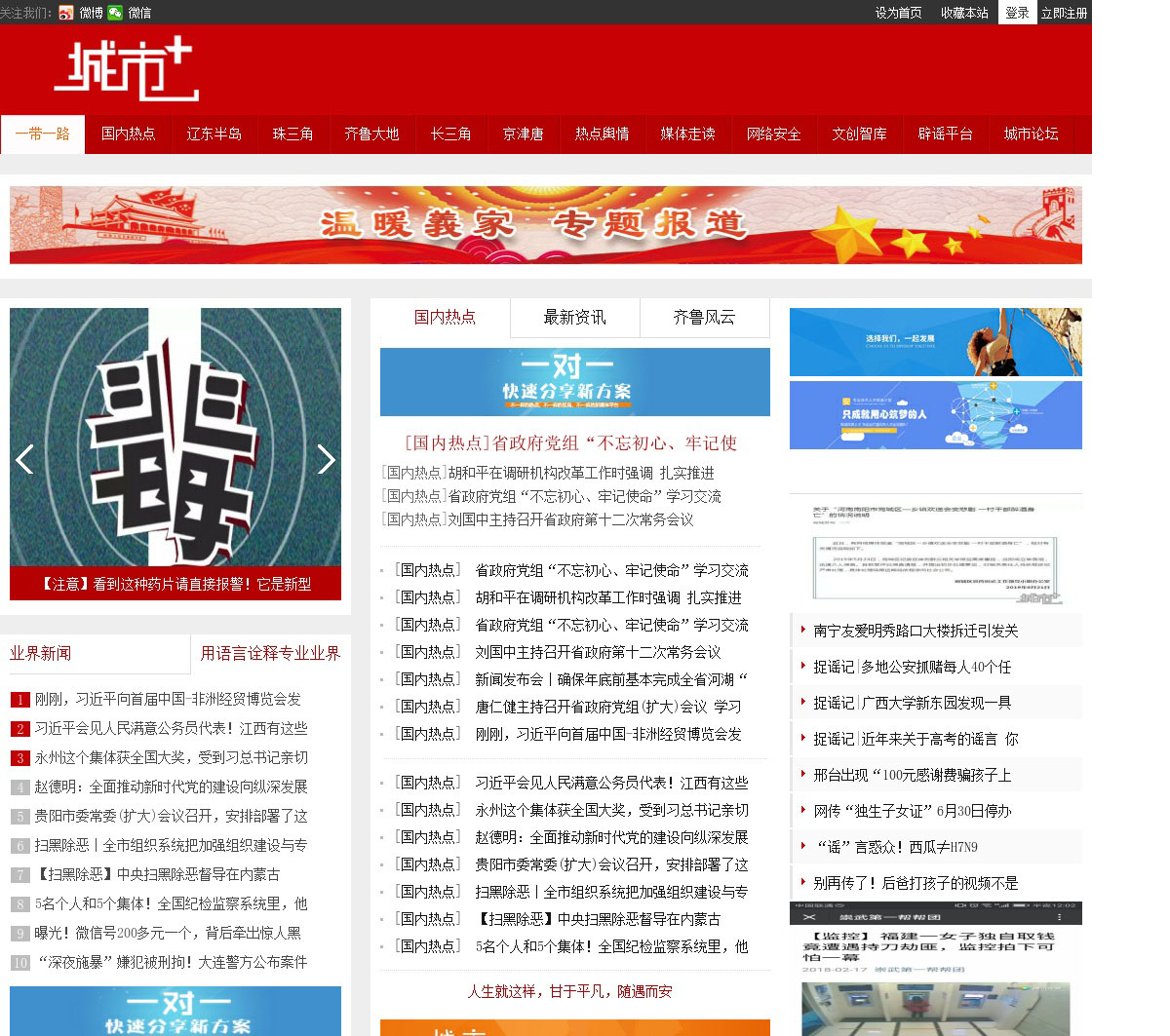Screen dimensions: 1170x1036
Task: Click 立即注册 in top bar
Action: (x=1064, y=13)
